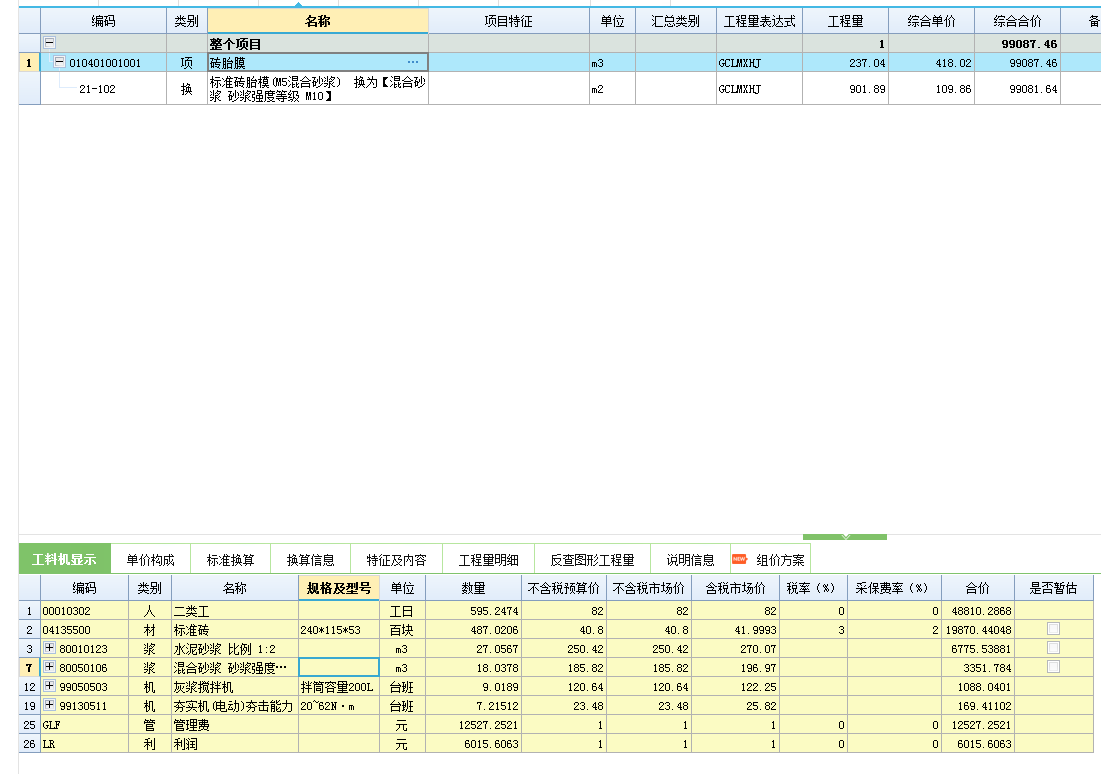Collapse item 010401001001 tree node
This screenshot has height=774, width=1101.
[x=60, y=62]
